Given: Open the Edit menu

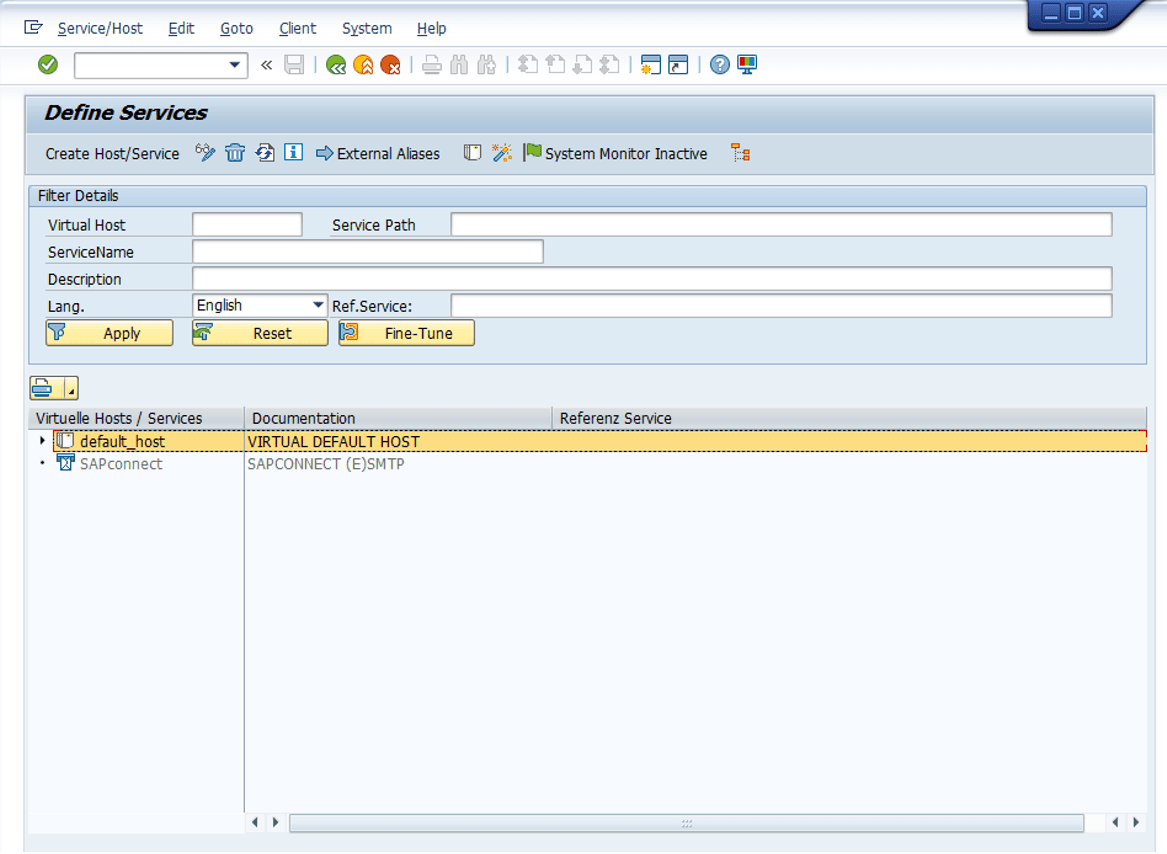Looking at the screenshot, I should coord(181,28).
